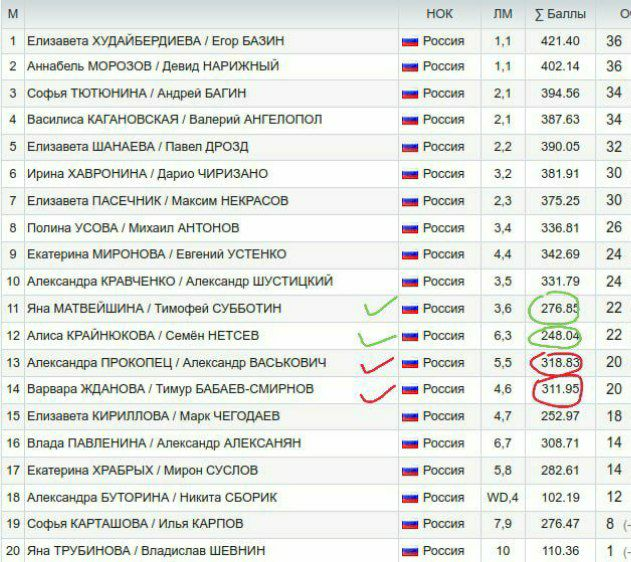Click the М rank column header
The width and height of the screenshot is (631, 562).
[12, 14]
